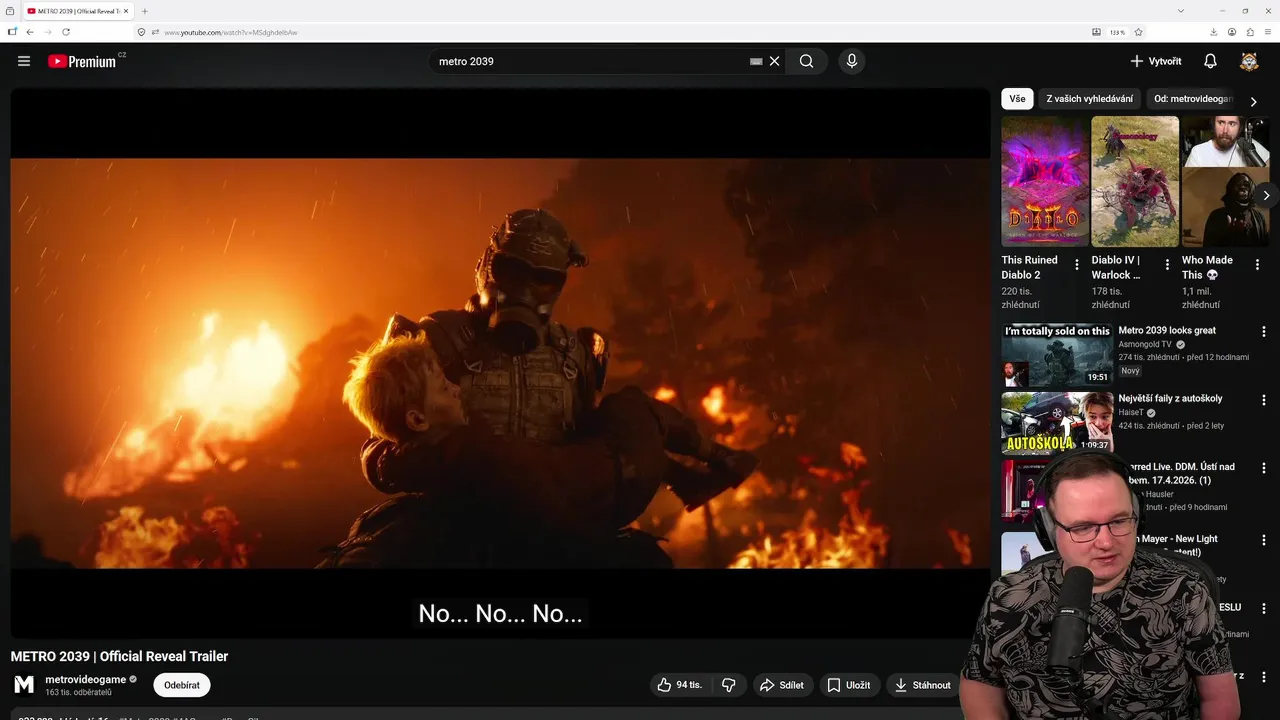The width and height of the screenshot is (1280, 720).
Task: Open Asmongold TV channel name
Action: point(1145,344)
